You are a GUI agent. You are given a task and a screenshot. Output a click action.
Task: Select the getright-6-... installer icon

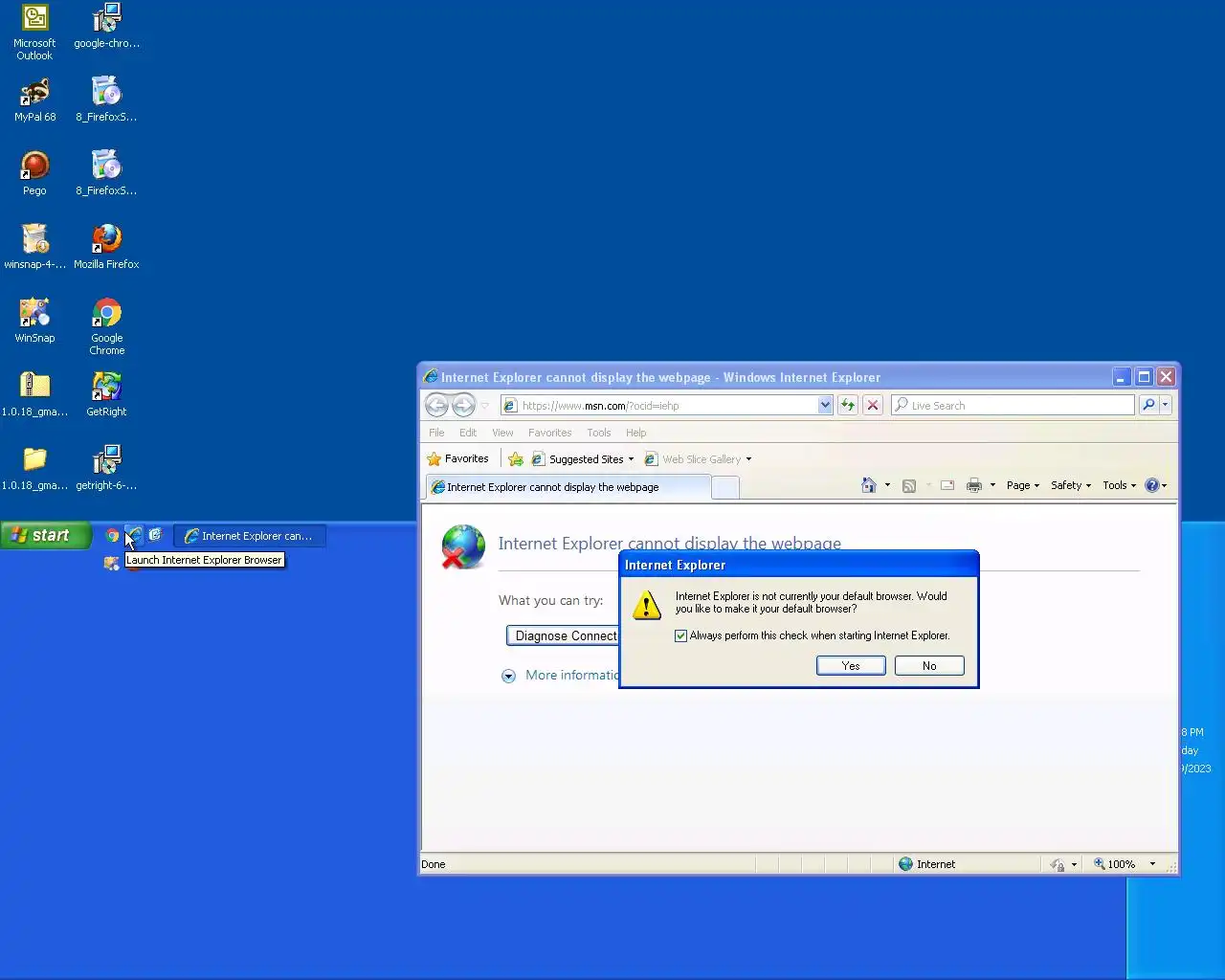[x=106, y=468]
